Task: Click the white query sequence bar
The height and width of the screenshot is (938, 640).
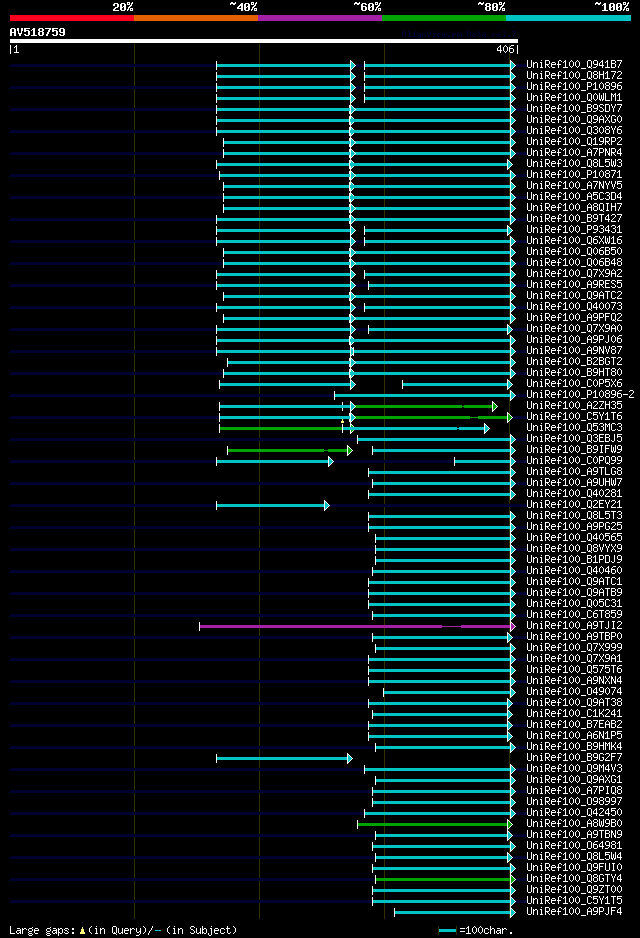Action: pos(264,41)
